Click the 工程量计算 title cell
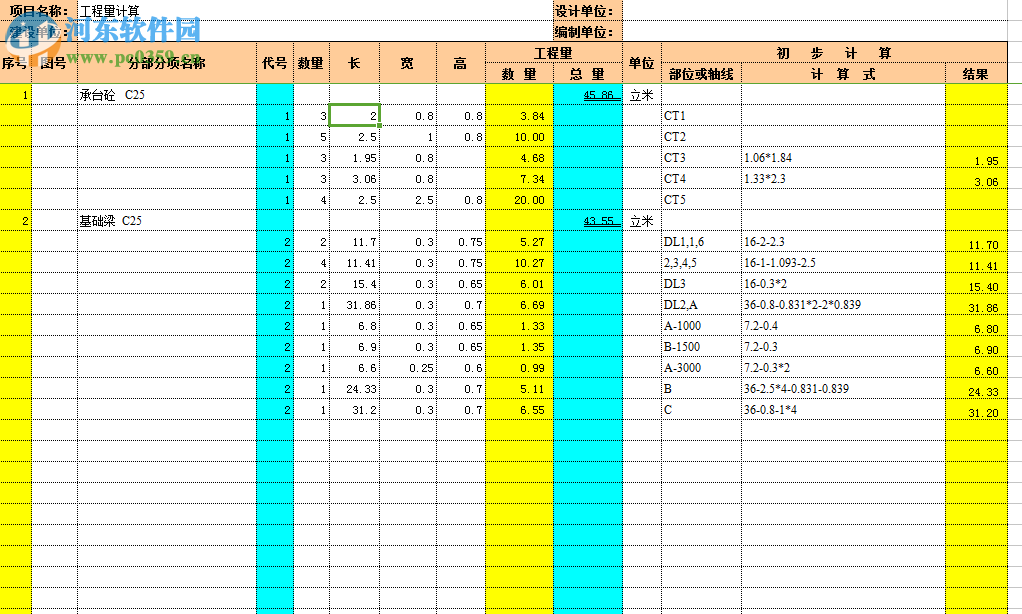 tap(110, 11)
